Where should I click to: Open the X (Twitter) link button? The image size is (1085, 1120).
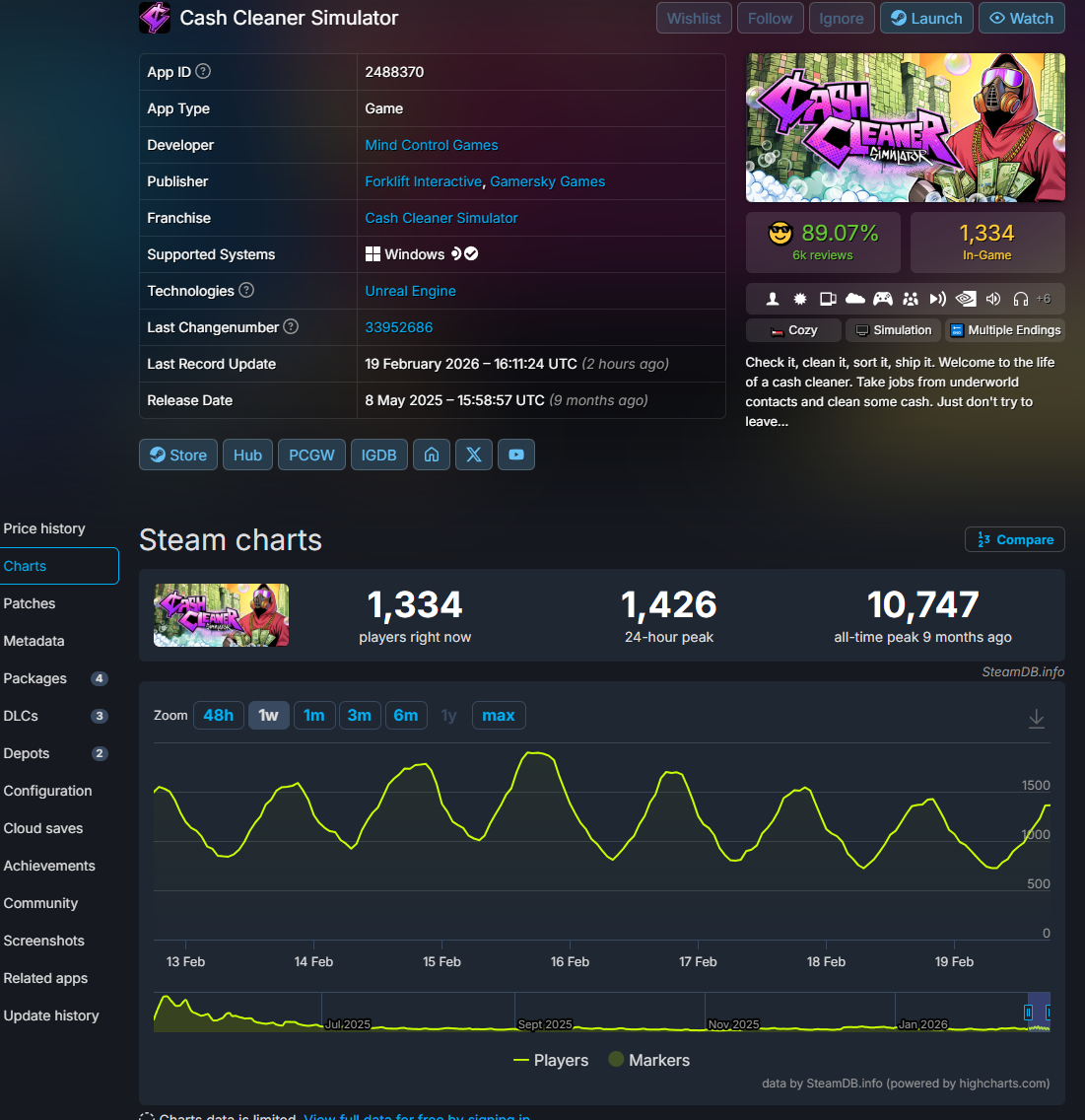474,455
